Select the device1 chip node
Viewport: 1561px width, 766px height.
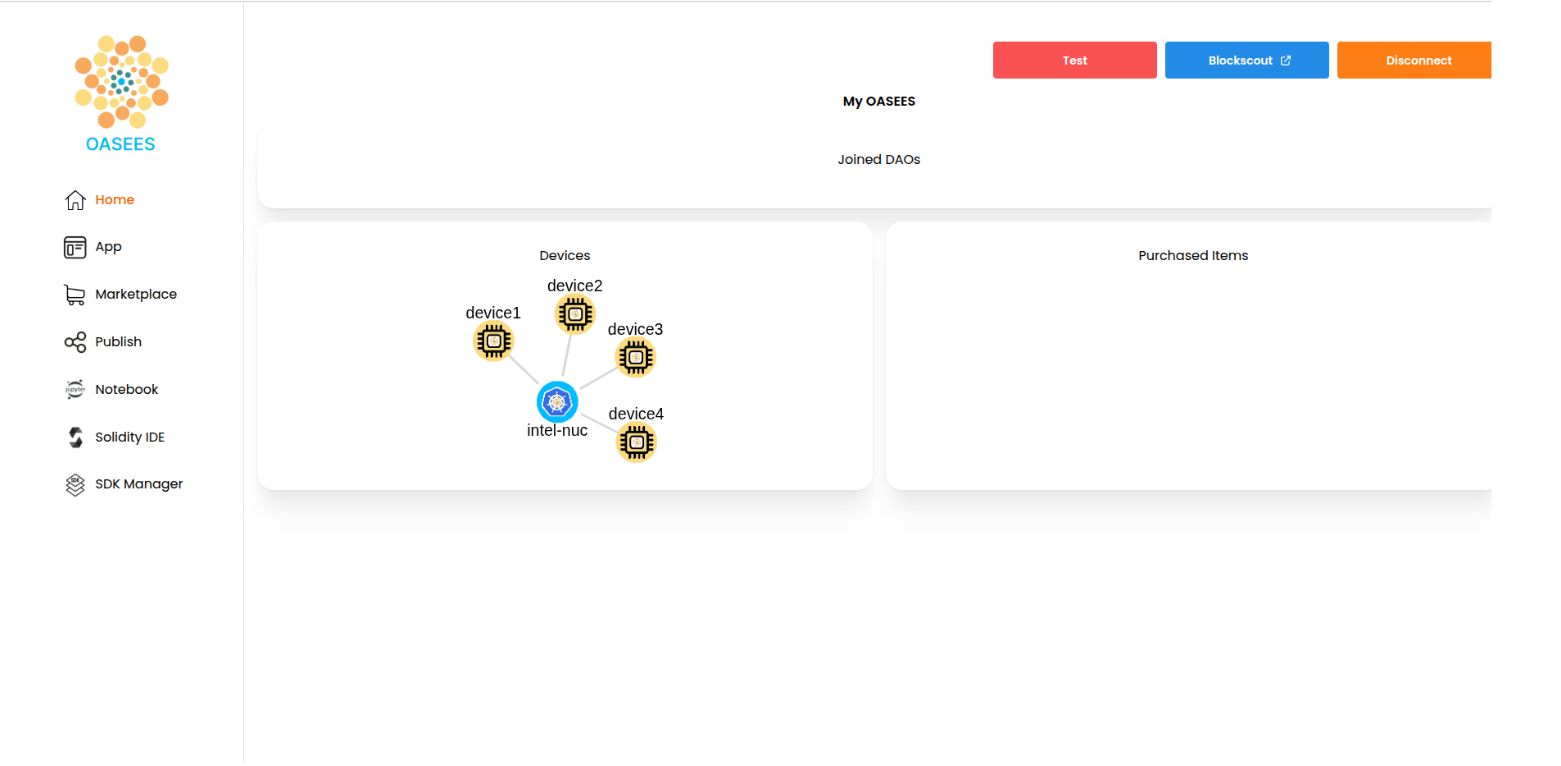point(493,341)
